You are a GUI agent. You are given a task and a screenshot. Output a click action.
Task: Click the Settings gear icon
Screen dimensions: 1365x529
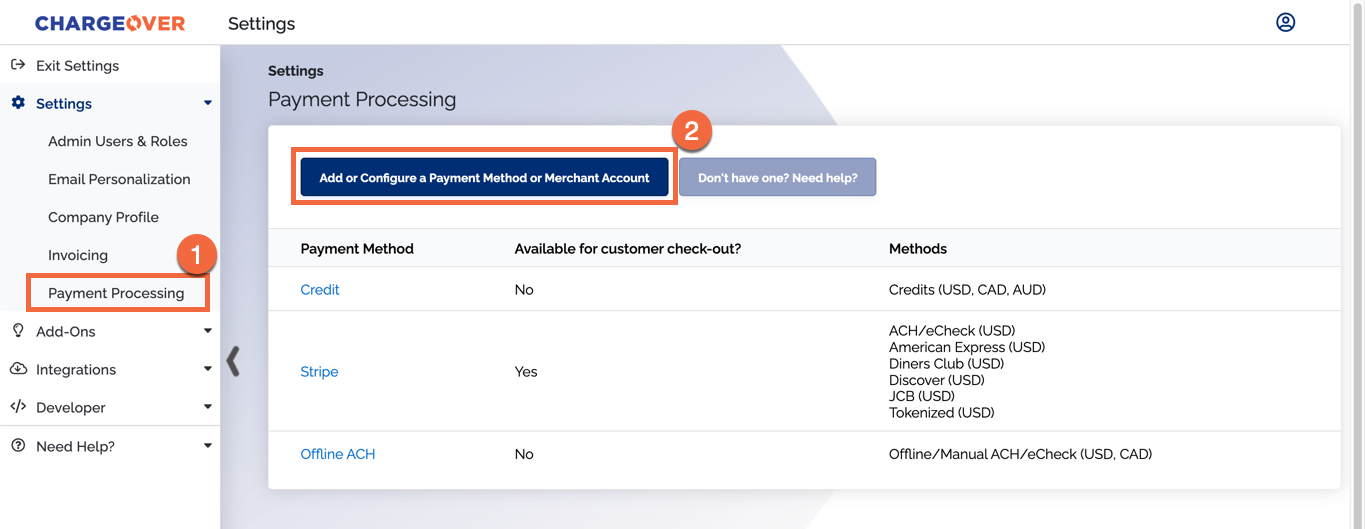coord(18,103)
